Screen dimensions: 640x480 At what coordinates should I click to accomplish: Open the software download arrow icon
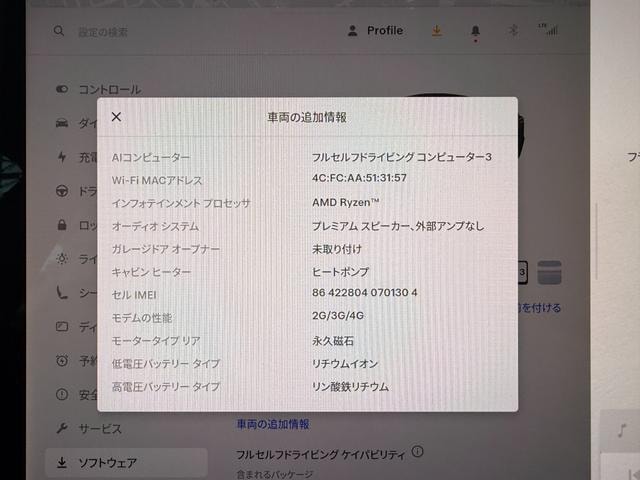tap(437, 31)
